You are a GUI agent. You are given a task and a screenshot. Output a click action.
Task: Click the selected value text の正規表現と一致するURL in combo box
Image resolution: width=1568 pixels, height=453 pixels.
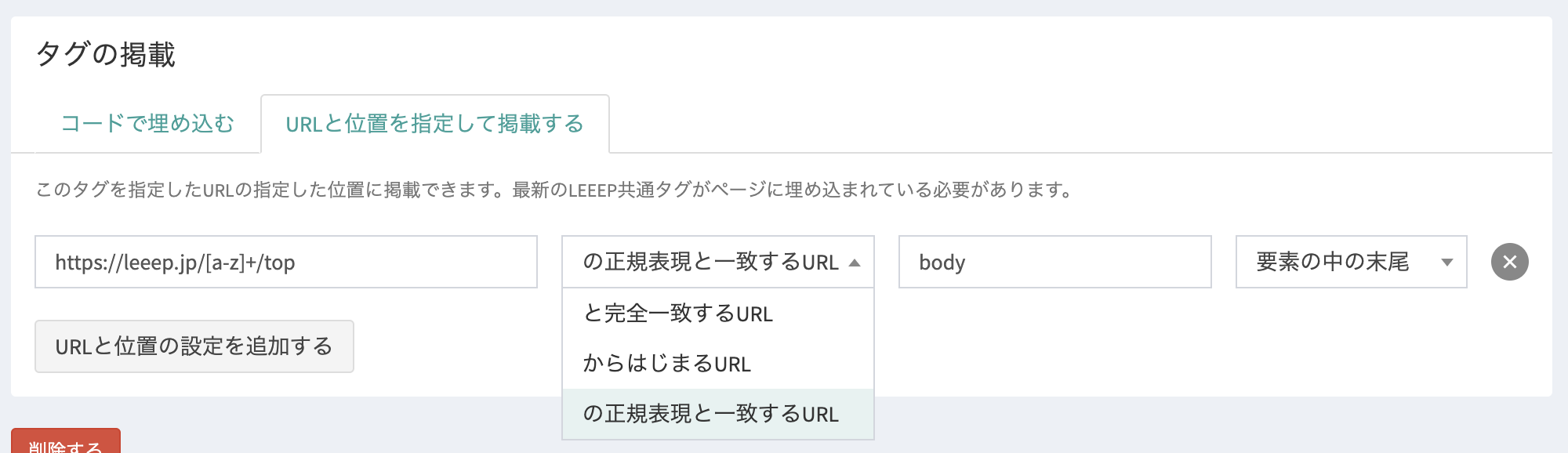(710, 262)
